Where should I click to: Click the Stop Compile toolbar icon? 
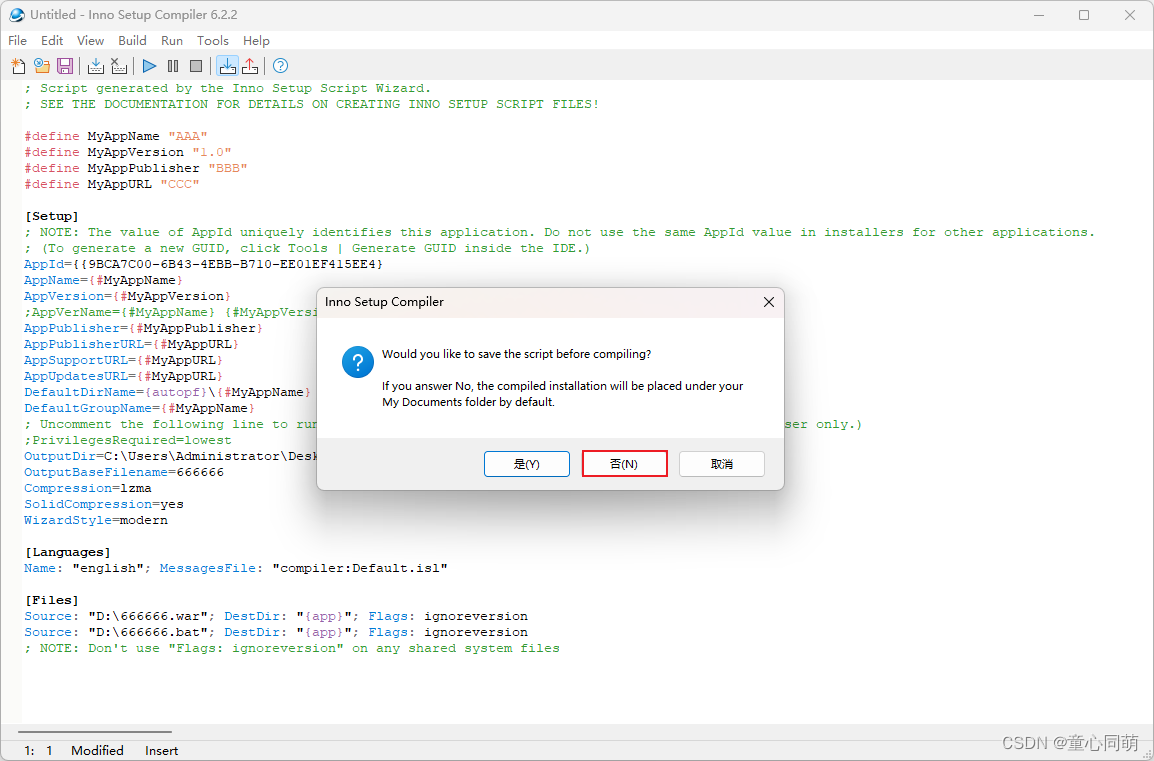click(118, 66)
